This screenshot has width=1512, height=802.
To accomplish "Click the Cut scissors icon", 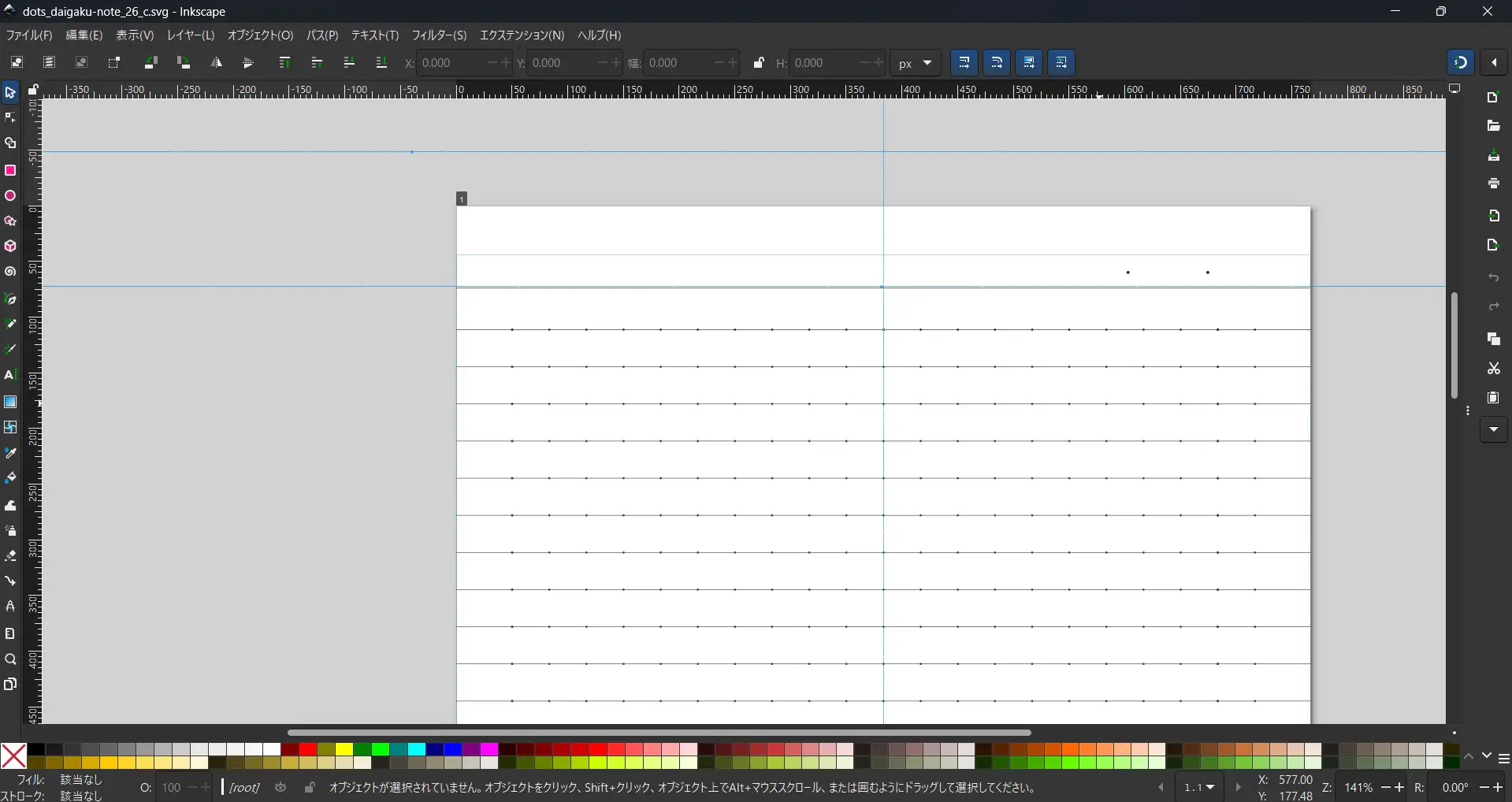I will click(x=1493, y=368).
